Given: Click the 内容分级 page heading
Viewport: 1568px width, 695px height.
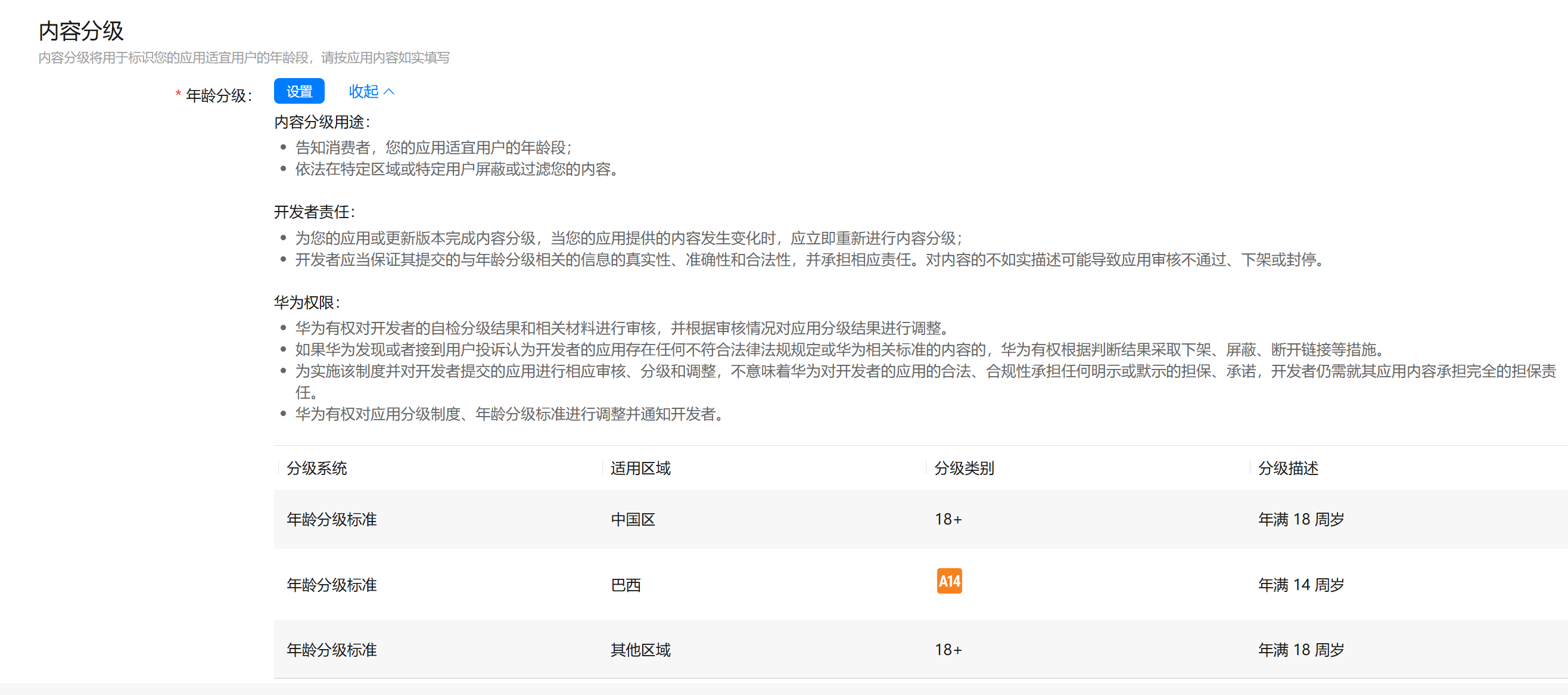Looking at the screenshot, I should click(81, 30).
